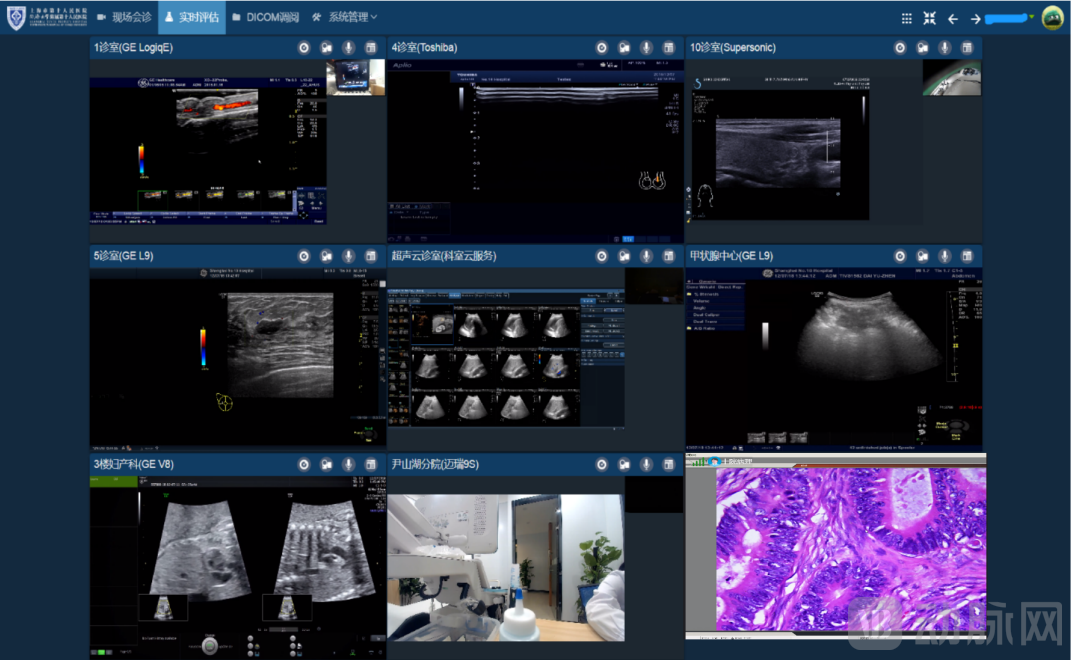1072x660 pixels.
Task: Click the user avatar picture
Action: (1052, 18)
